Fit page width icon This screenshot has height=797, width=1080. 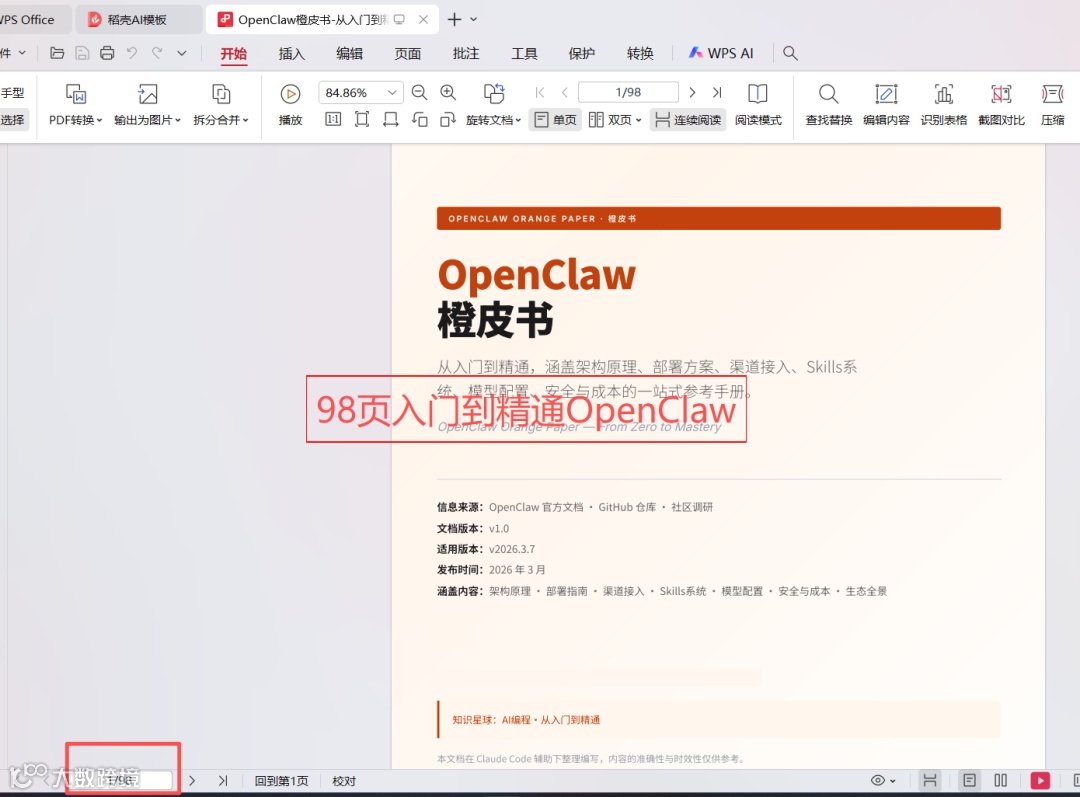pos(391,120)
